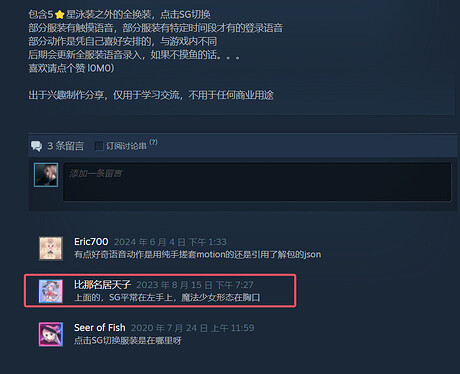The image size is (460, 374).
Task: Go to the Seer of Fish username link
Action: click(x=100, y=328)
